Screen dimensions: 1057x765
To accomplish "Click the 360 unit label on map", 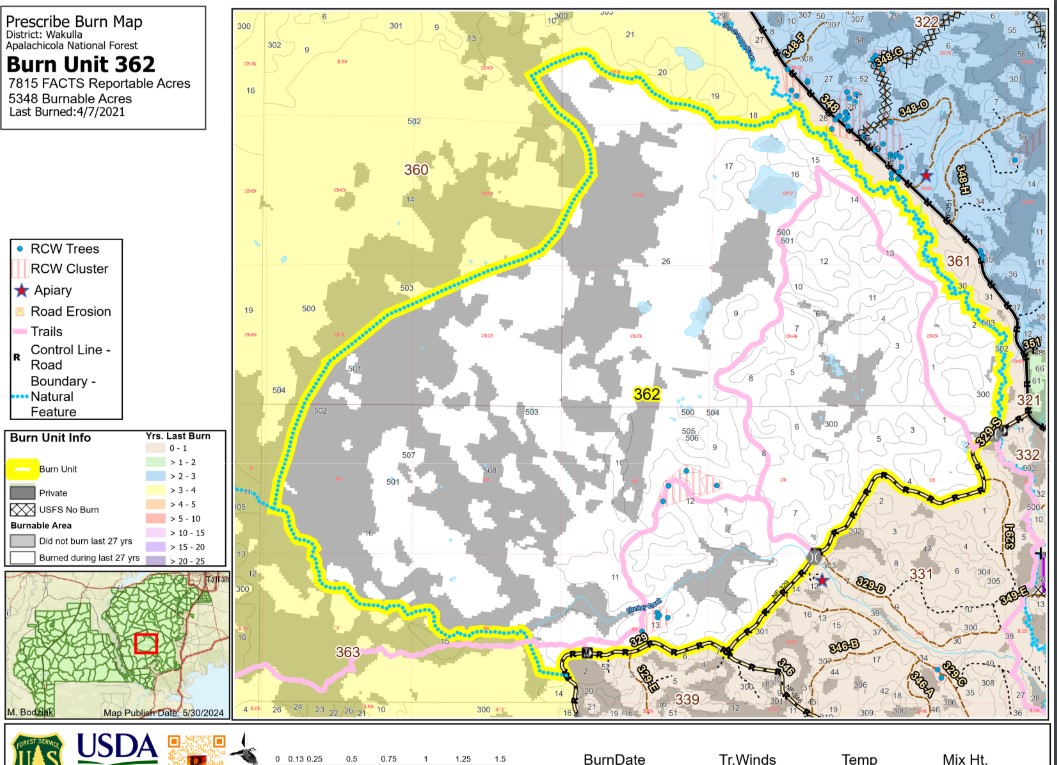I will tap(416, 170).
